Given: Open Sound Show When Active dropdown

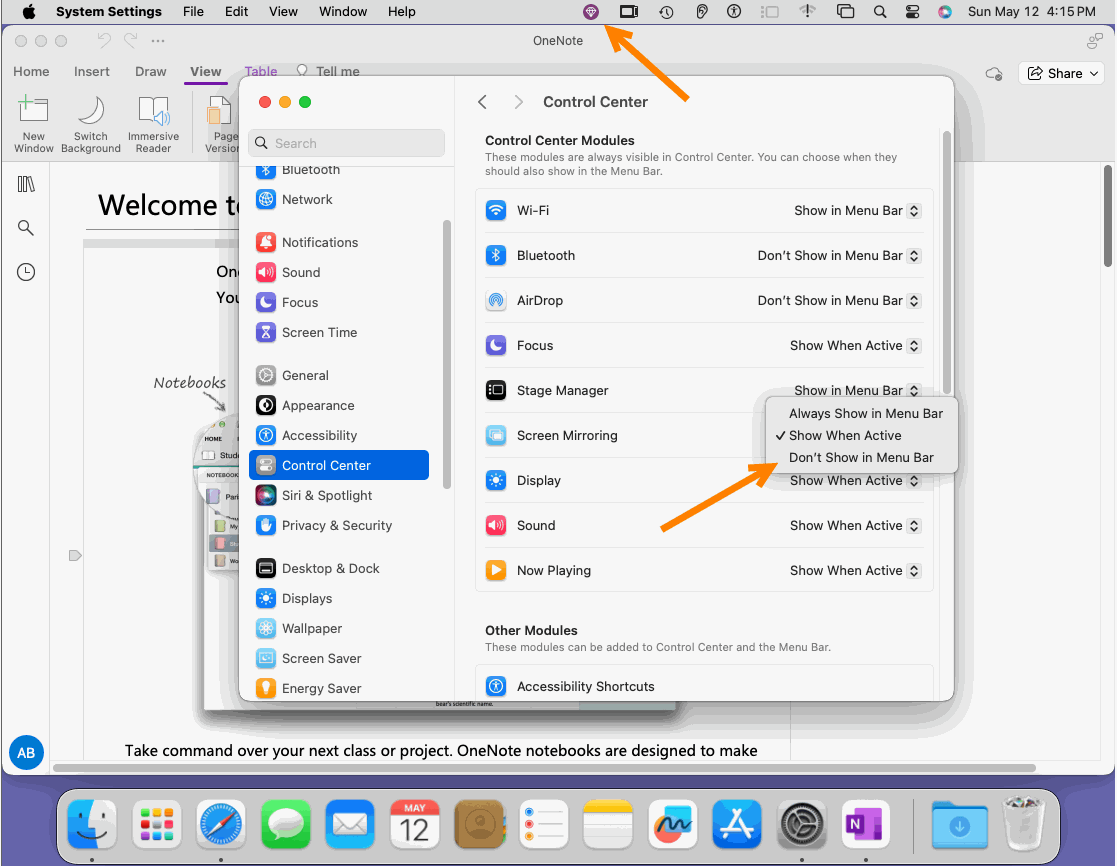Looking at the screenshot, I should [x=856, y=525].
